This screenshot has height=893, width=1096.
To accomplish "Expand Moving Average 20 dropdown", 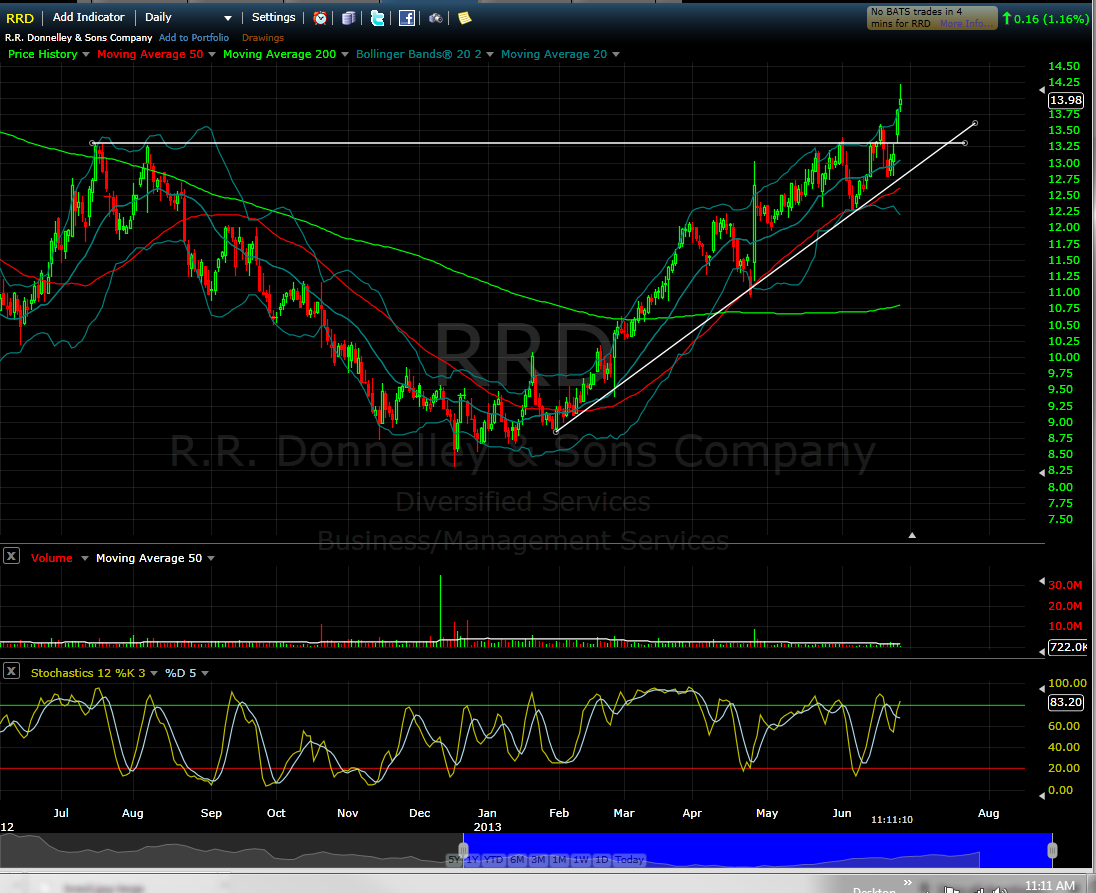I will [x=616, y=55].
